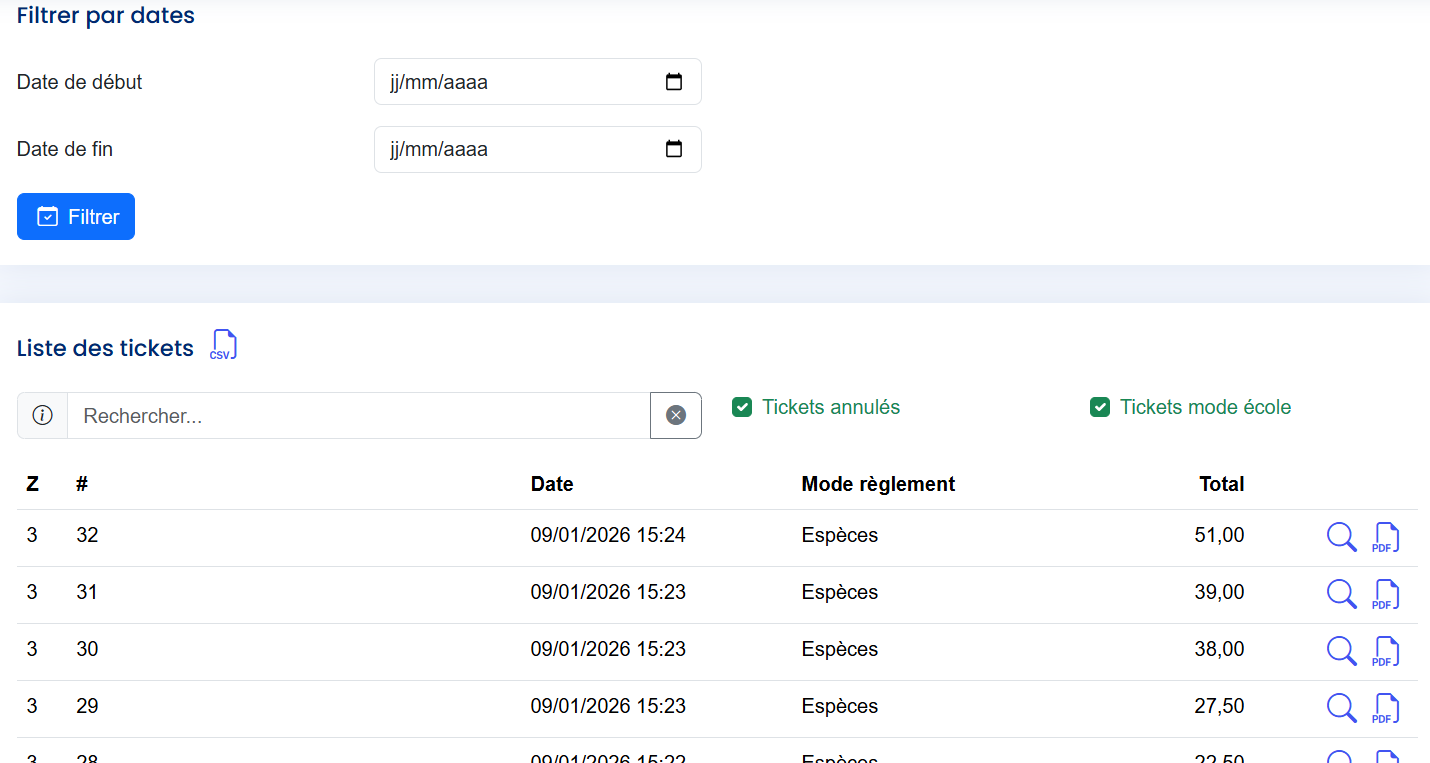Open calendar picker for Date de fin
The image size is (1430, 763).
click(674, 149)
